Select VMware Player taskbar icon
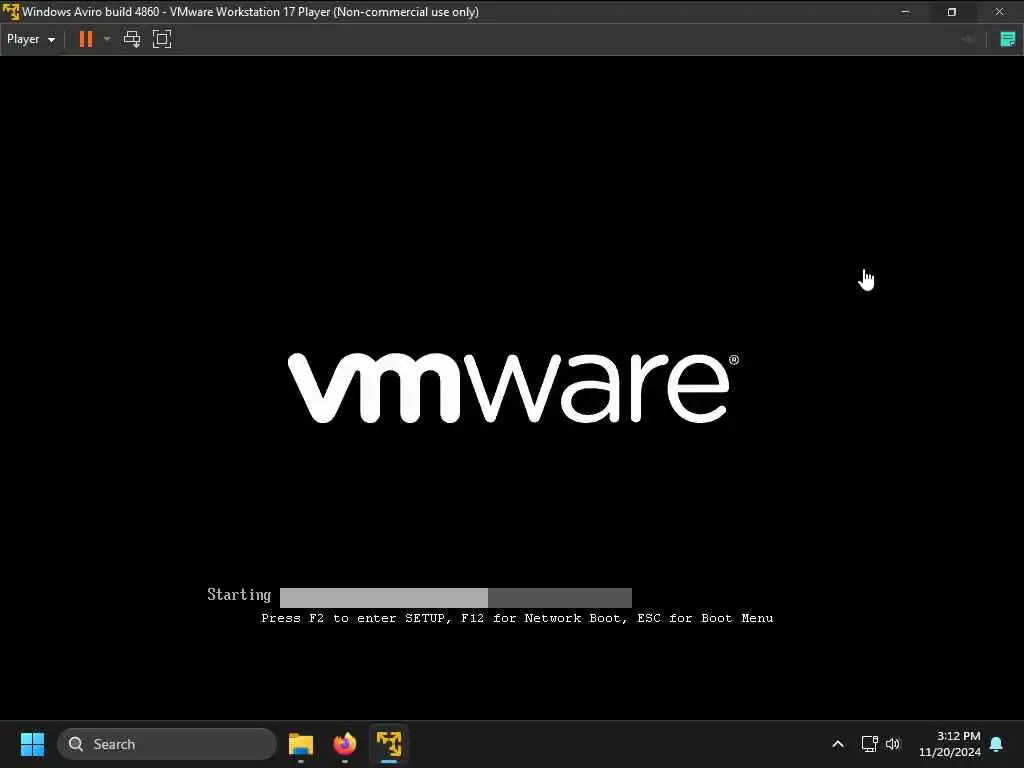 pyautogui.click(x=389, y=744)
